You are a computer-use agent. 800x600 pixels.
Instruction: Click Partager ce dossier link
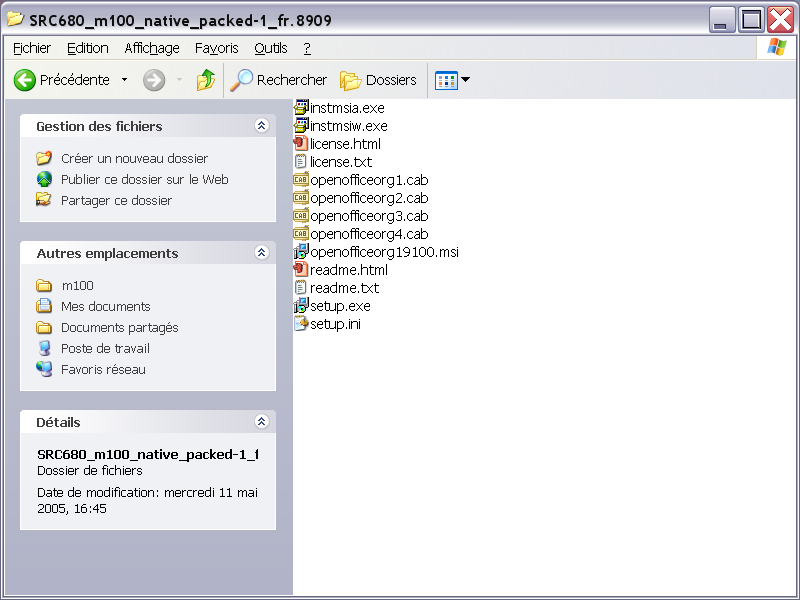coord(116,201)
